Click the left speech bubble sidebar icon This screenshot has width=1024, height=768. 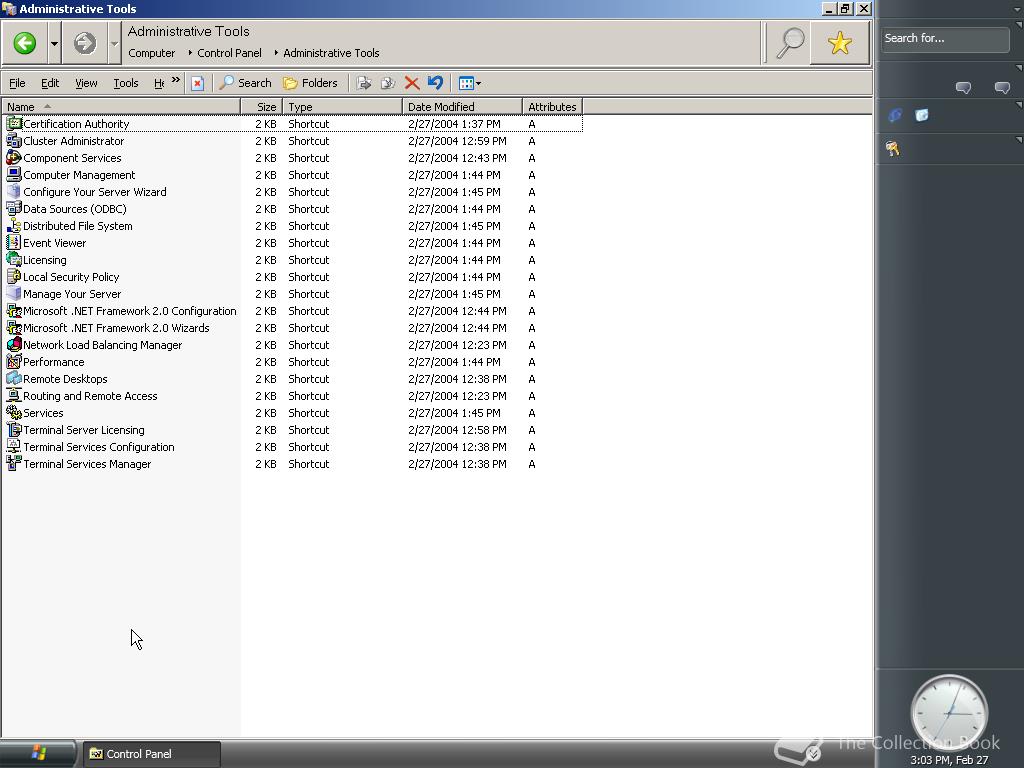tap(963, 88)
